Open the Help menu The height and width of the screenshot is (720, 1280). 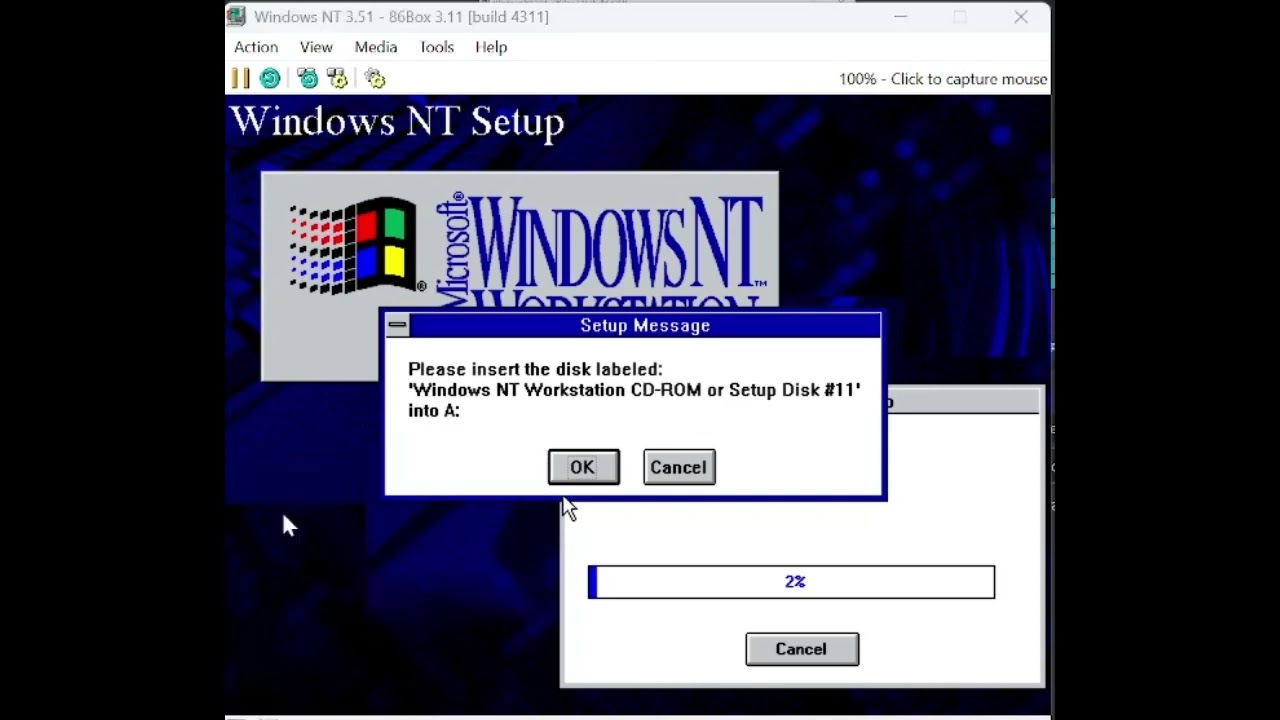[x=491, y=47]
